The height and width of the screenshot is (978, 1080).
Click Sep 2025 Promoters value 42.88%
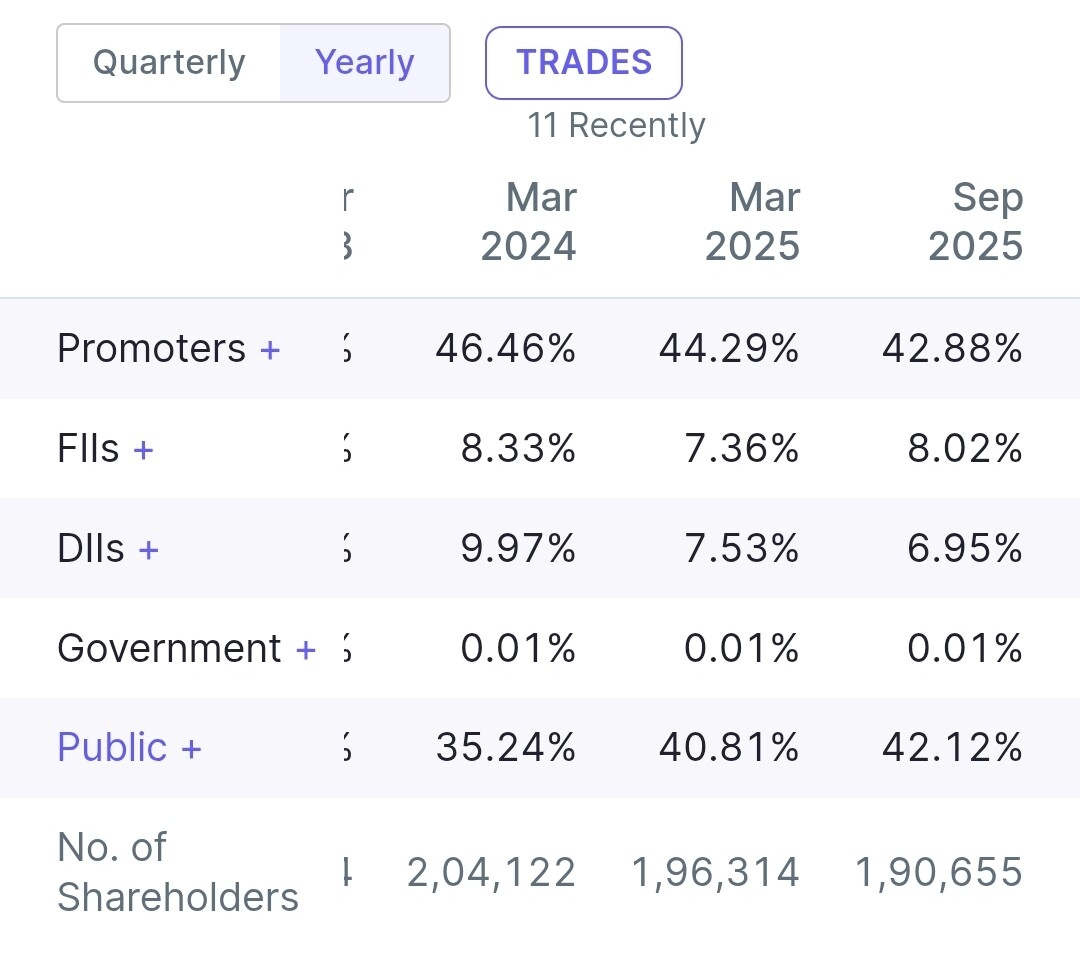tap(952, 349)
